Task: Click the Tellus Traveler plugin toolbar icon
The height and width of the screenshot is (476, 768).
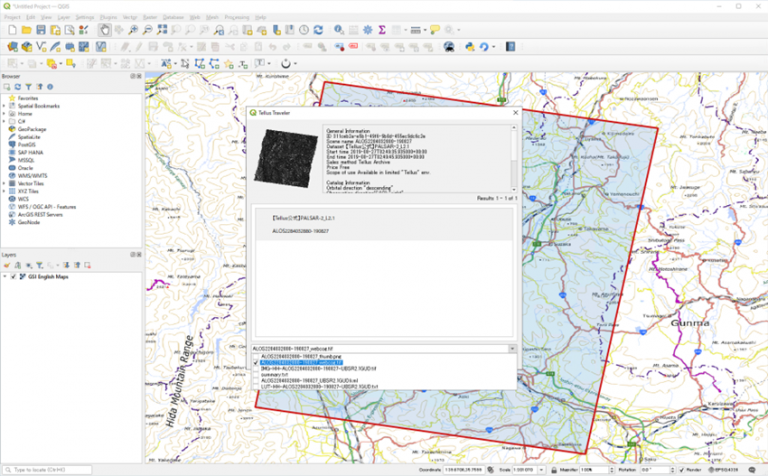Action: [x=449, y=47]
